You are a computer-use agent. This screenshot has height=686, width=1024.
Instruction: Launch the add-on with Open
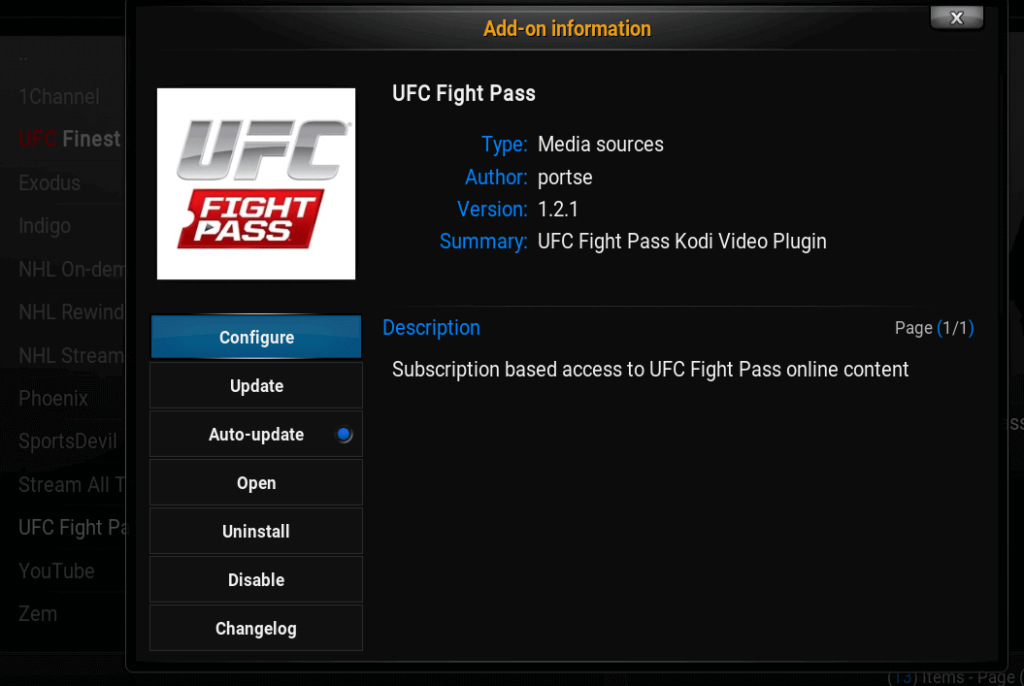(x=256, y=483)
